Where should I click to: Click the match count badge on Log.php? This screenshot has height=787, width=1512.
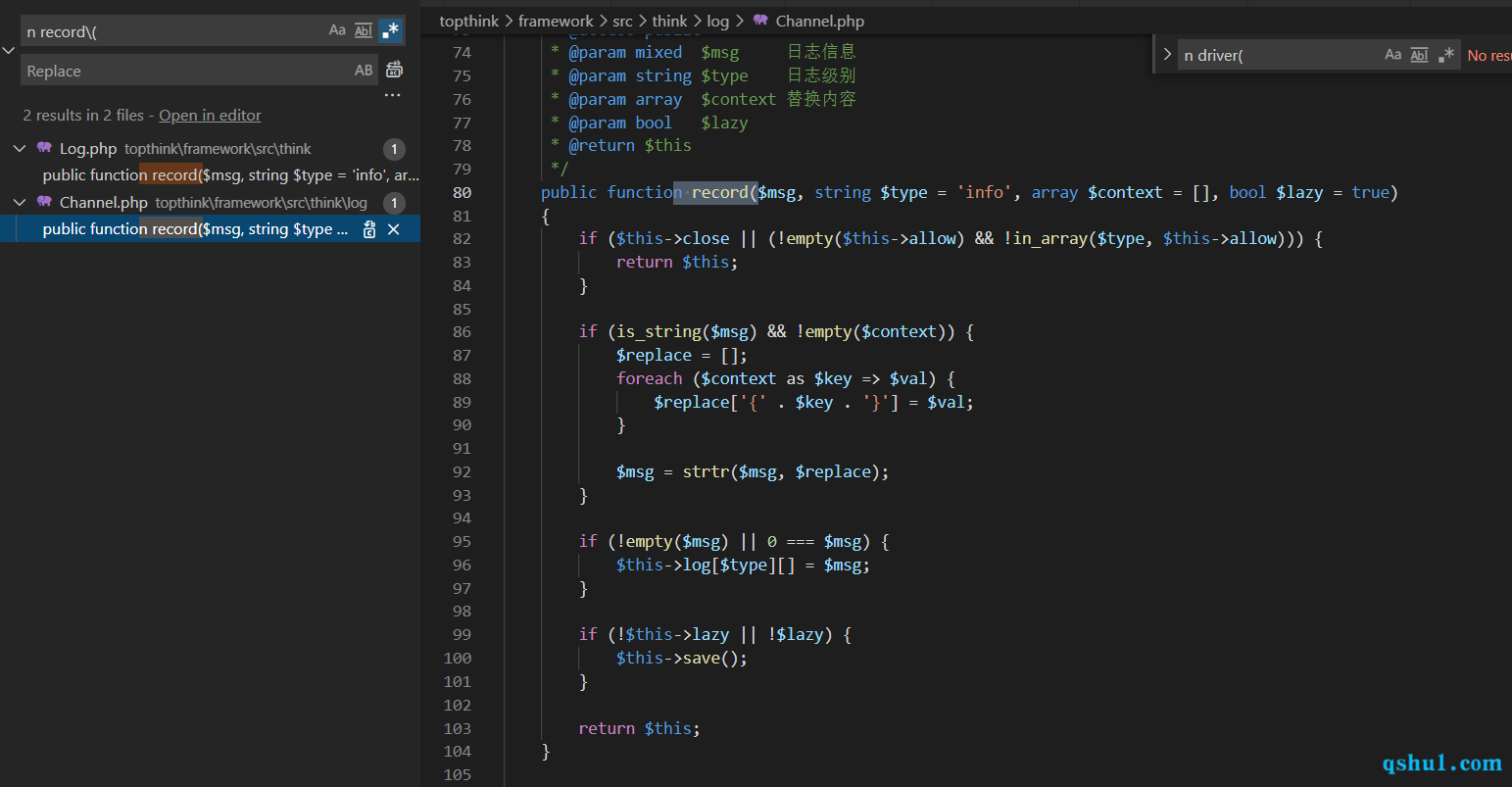coord(394,149)
